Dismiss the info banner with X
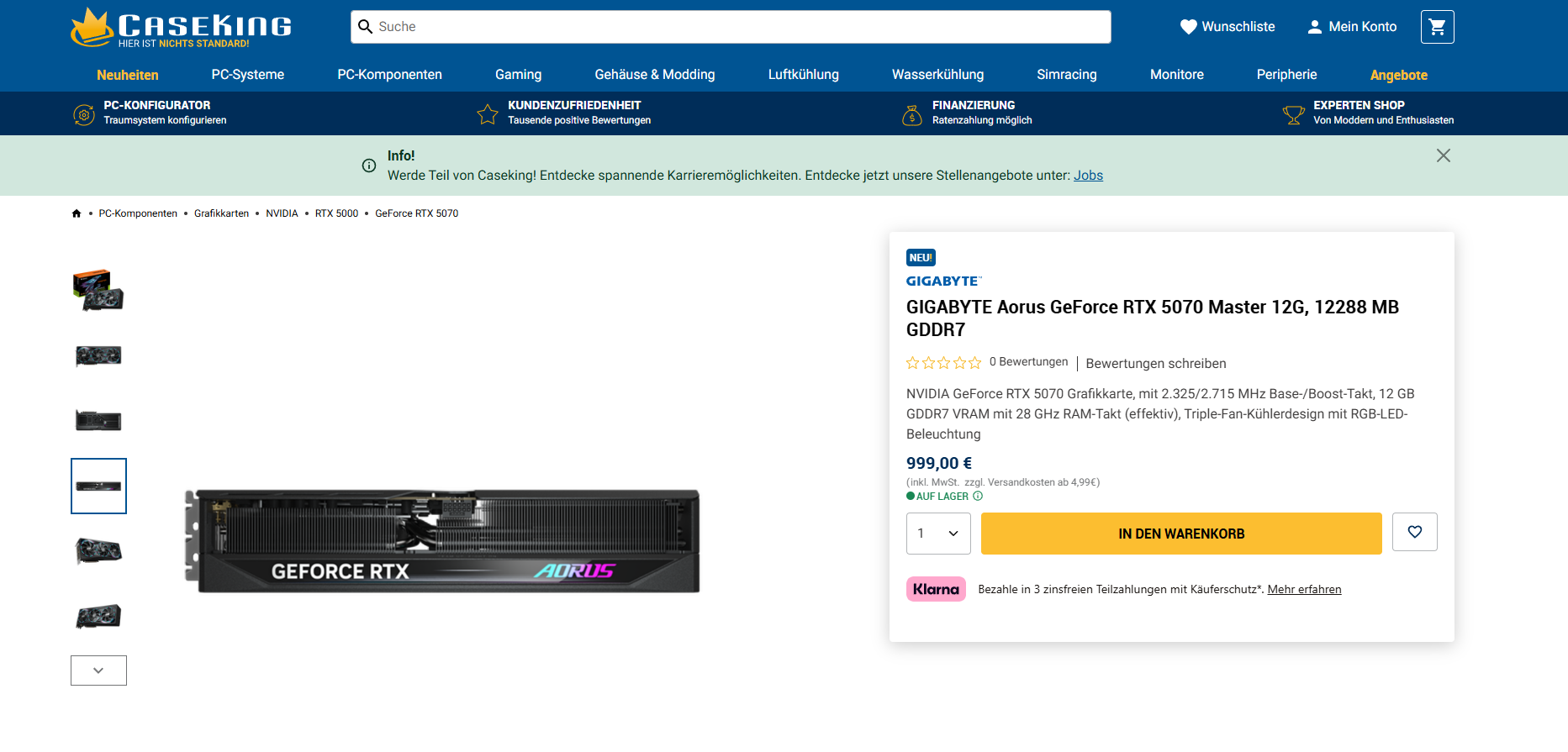The width and height of the screenshot is (1568, 752). tap(1444, 155)
